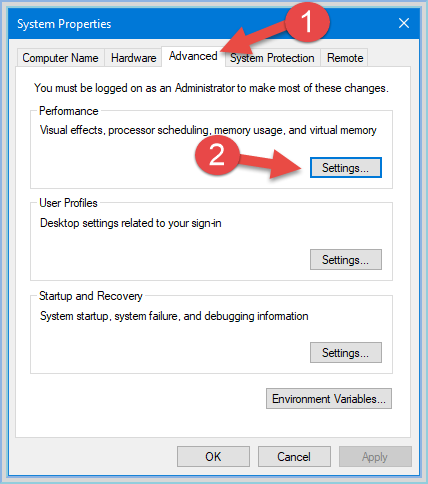Image resolution: width=428 pixels, height=484 pixels.
Task: Open Performance Settings button
Action: click(x=346, y=167)
